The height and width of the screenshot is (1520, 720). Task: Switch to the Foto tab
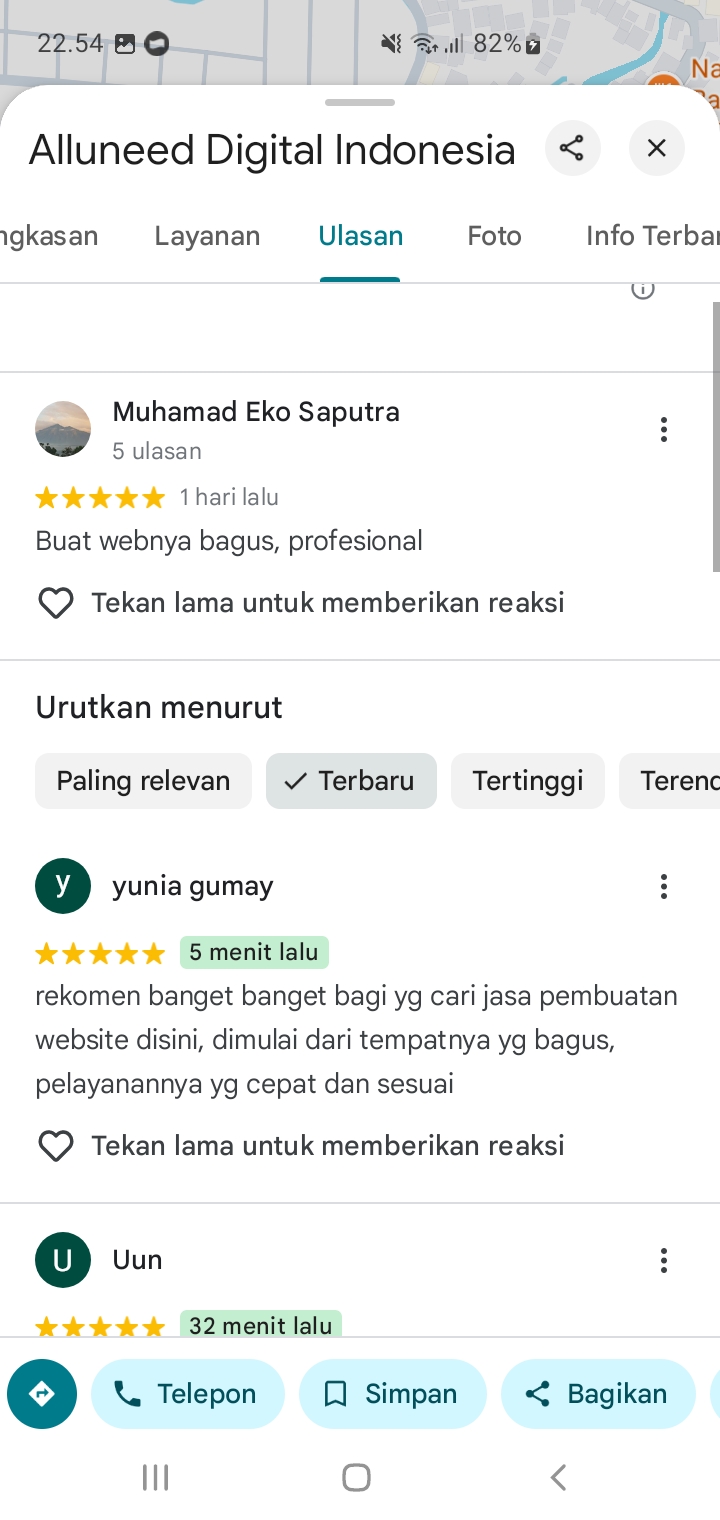[494, 236]
